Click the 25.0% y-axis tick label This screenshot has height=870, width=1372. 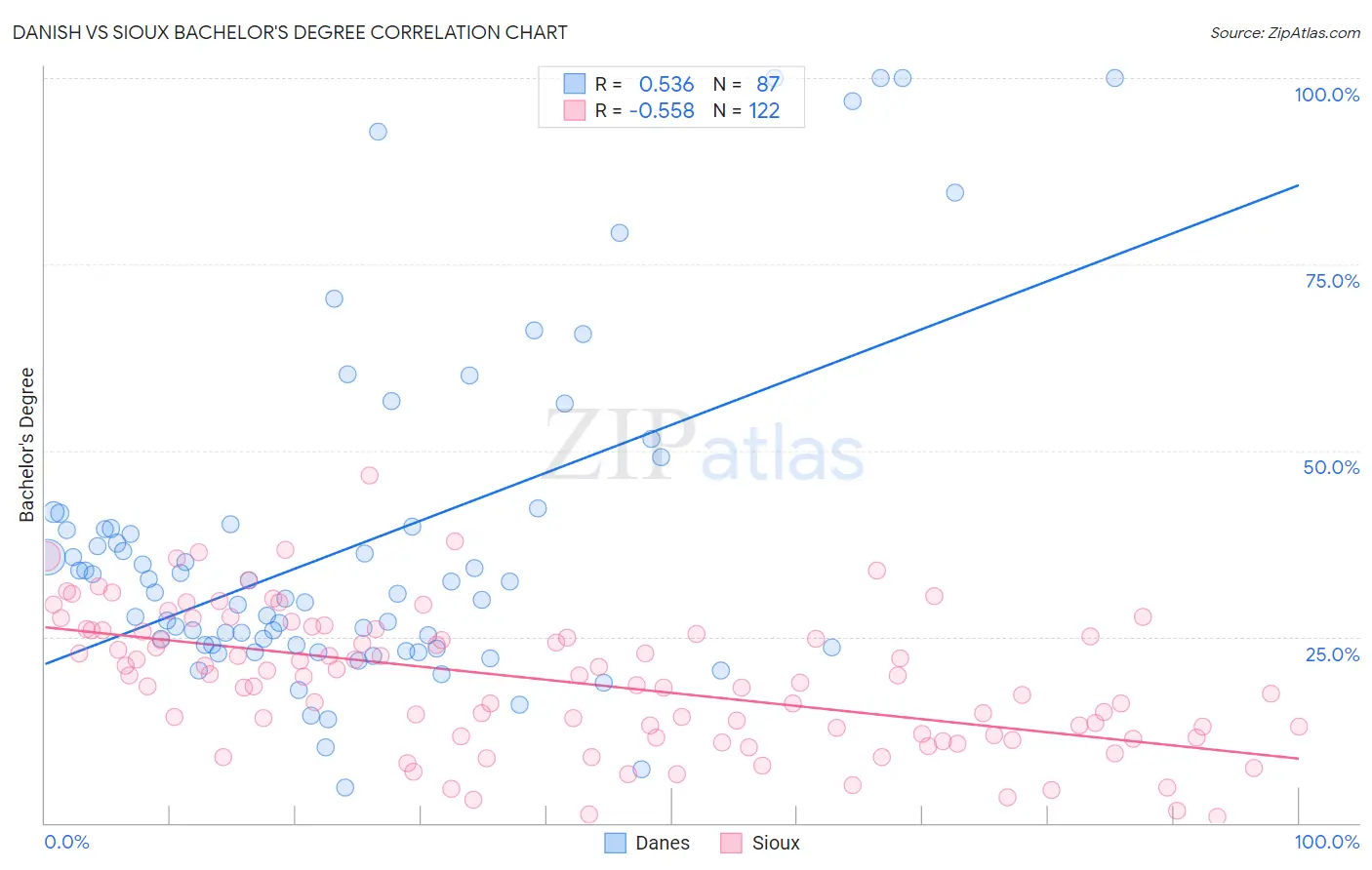point(1332,654)
